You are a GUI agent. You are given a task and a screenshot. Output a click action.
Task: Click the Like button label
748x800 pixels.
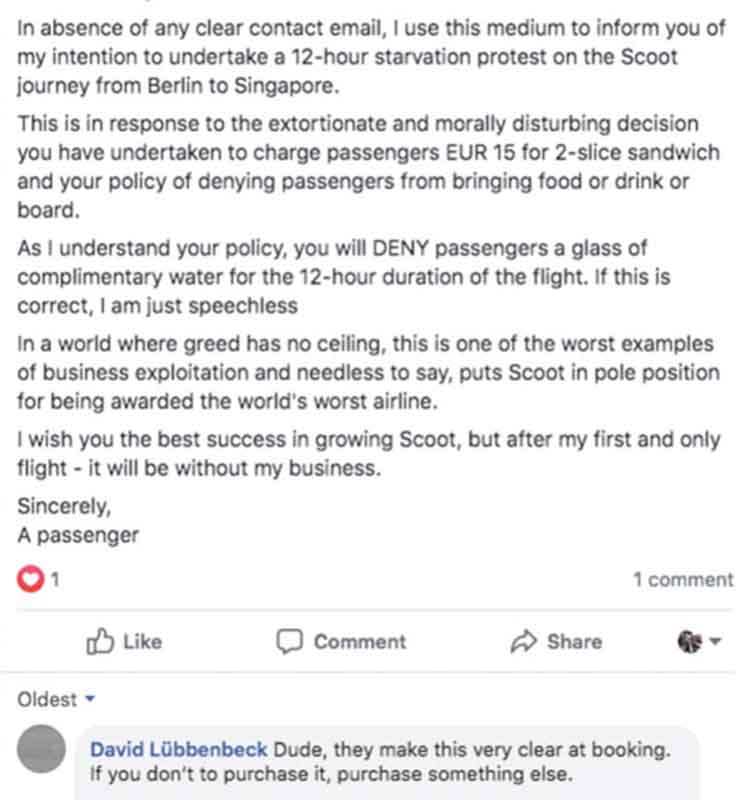142,642
